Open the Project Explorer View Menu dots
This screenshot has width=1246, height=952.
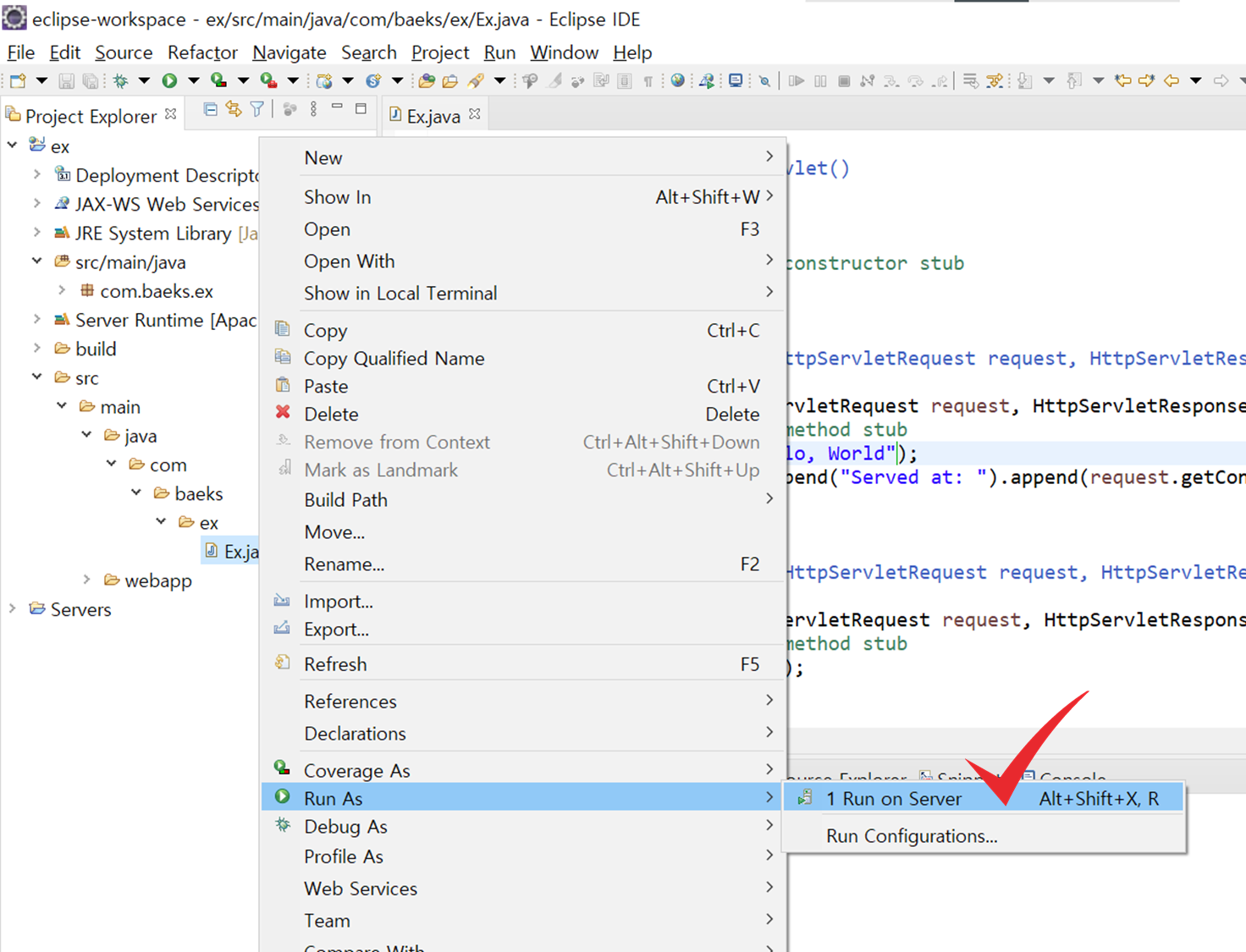tap(313, 109)
